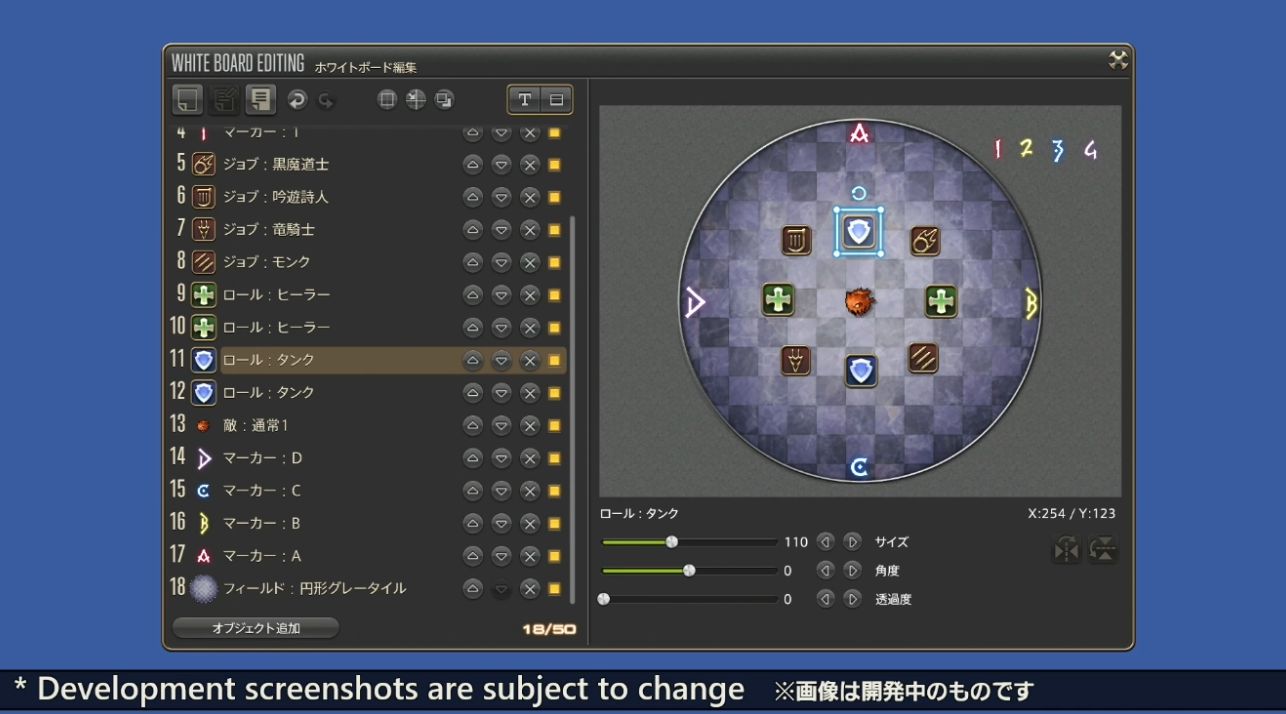The height and width of the screenshot is (714, 1286).
Task: Click the crosshair snap toolbar icon
Action: [x=416, y=99]
